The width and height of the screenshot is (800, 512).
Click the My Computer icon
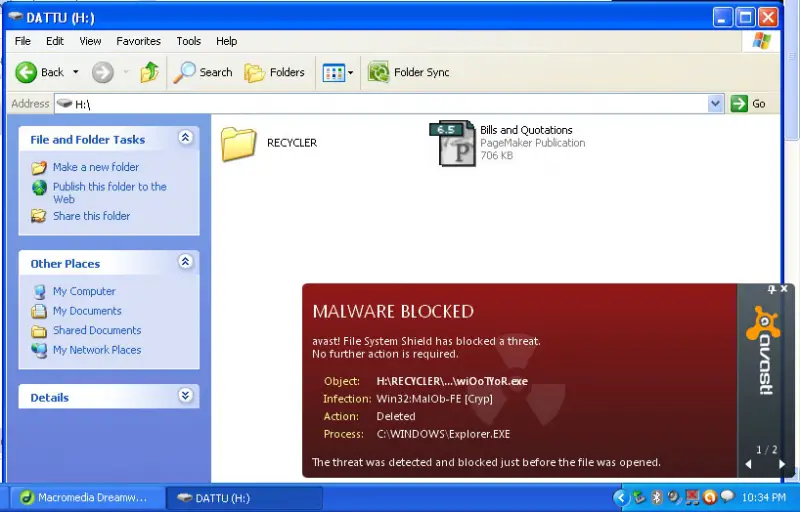39,292
